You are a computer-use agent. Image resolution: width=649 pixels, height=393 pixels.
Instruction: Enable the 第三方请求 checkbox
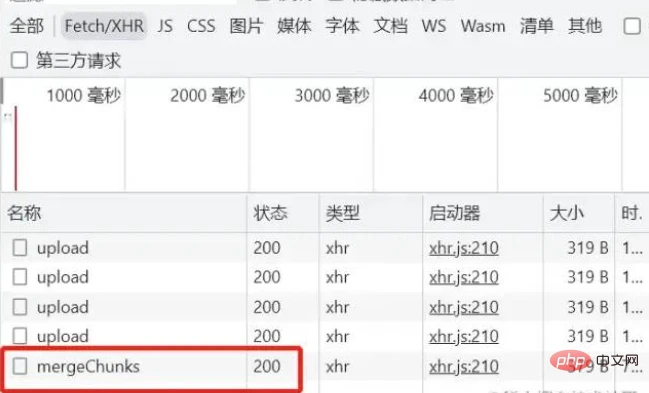(19, 60)
